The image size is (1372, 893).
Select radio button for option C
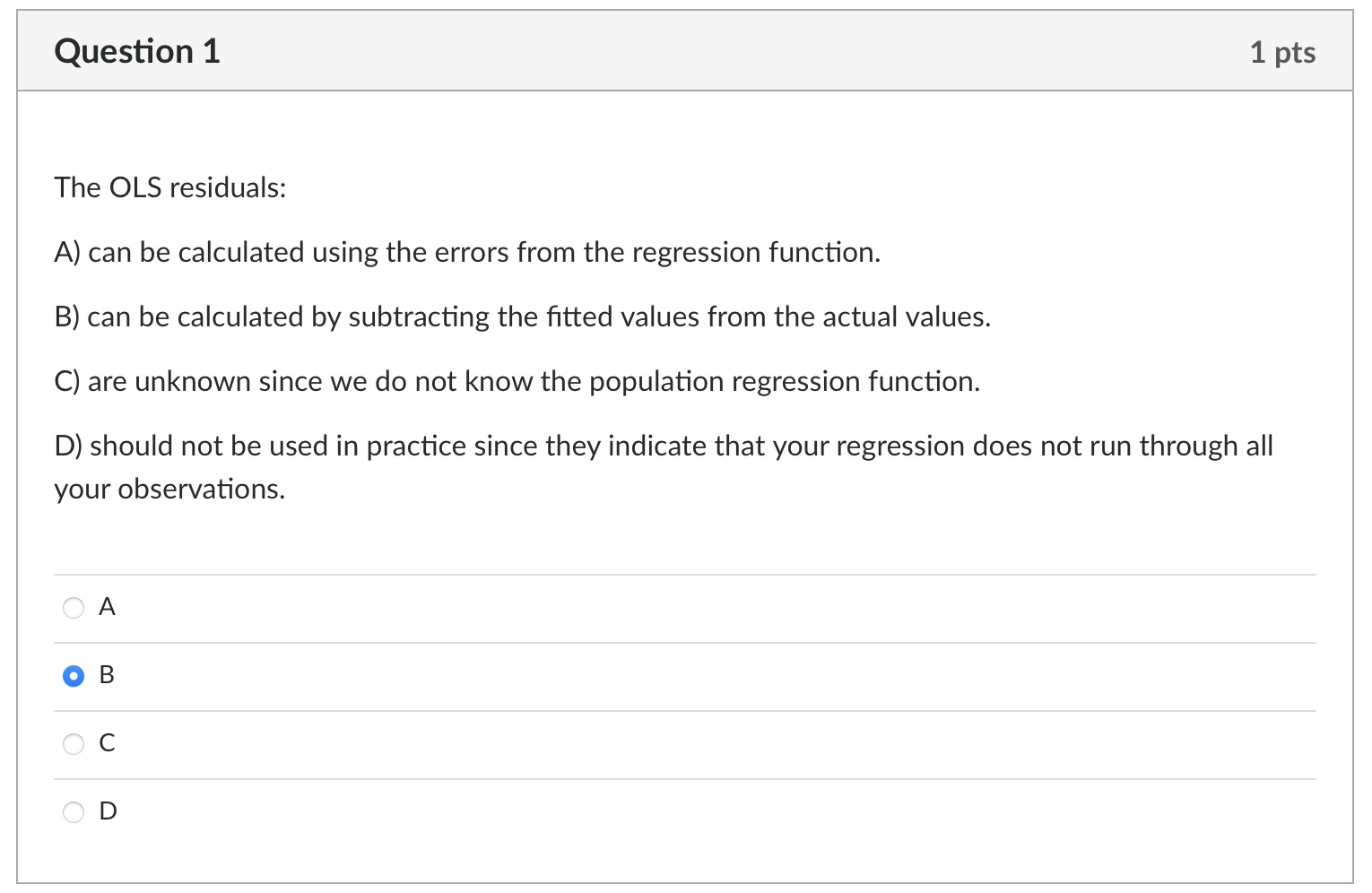(x=74, y=743)
